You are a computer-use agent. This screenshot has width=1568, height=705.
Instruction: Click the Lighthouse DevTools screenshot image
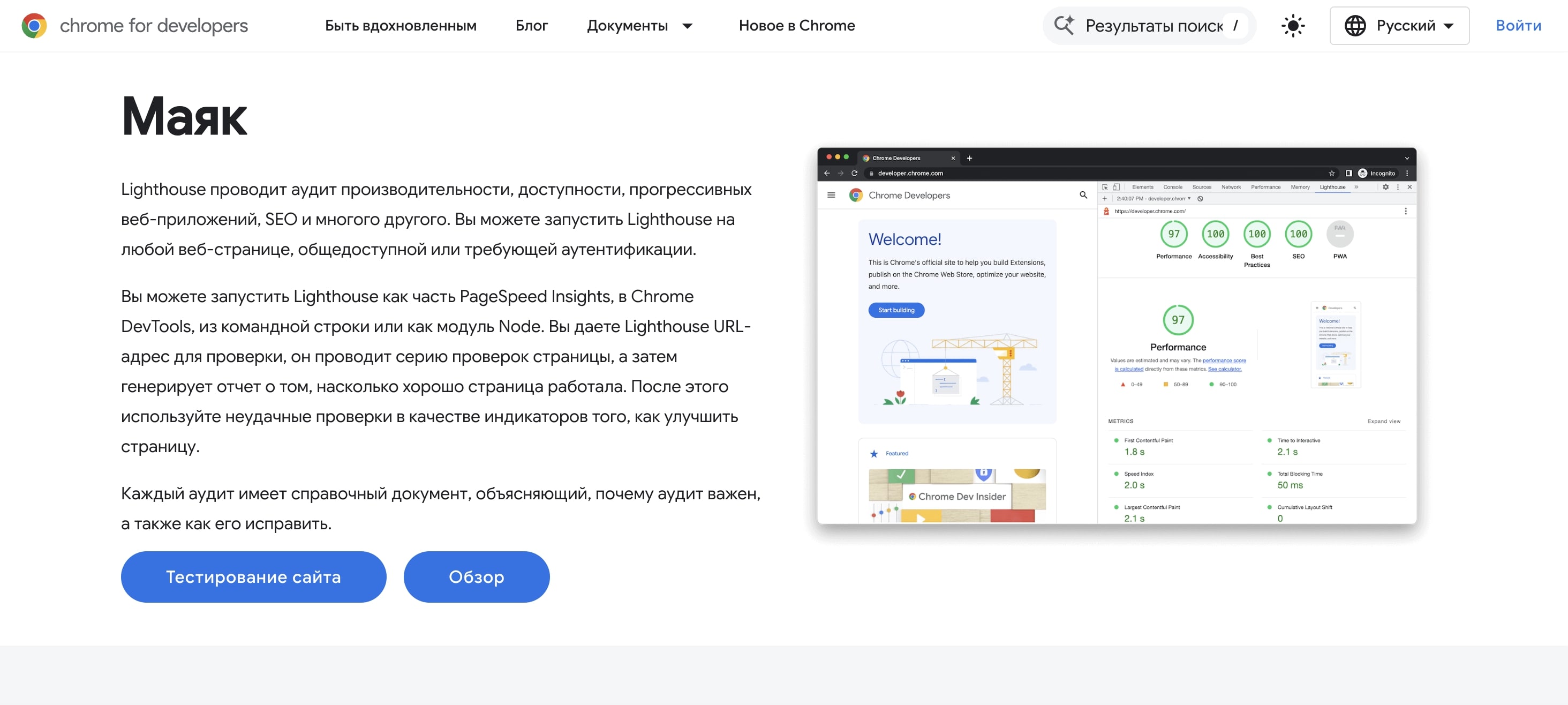(x=1117, y=335)
